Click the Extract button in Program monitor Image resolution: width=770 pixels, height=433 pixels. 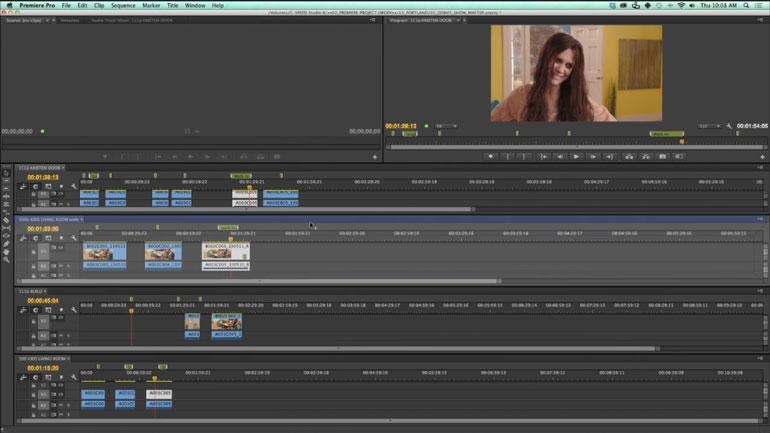[x=646, y=157]
